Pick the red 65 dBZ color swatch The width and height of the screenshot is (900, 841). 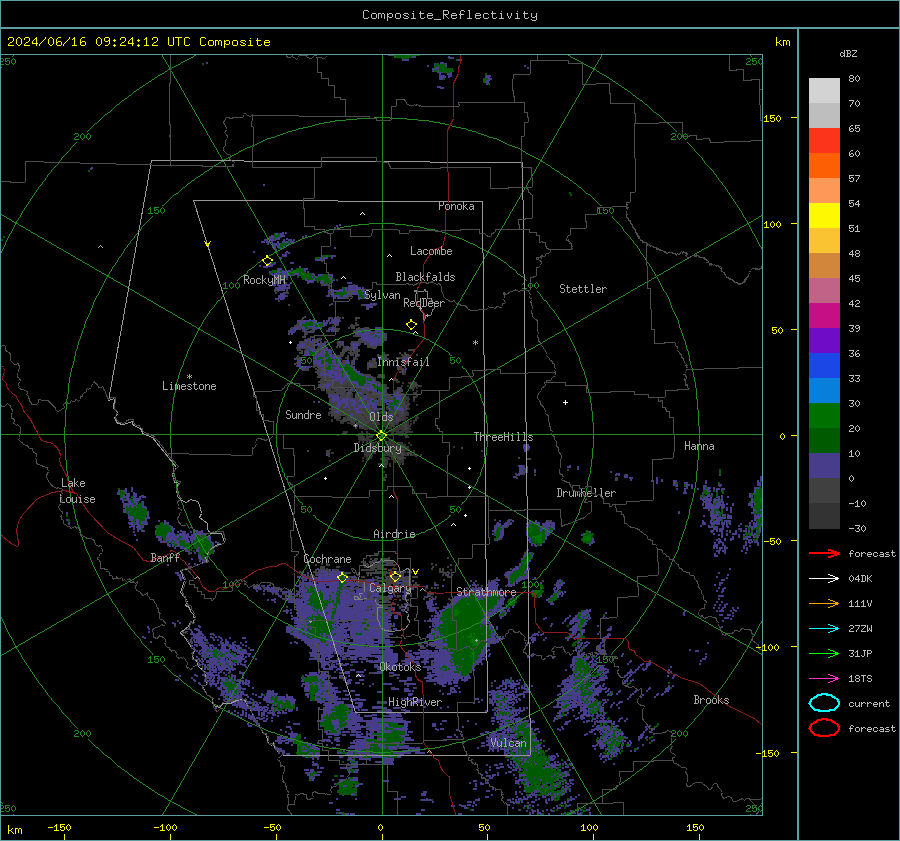(824, 141)
